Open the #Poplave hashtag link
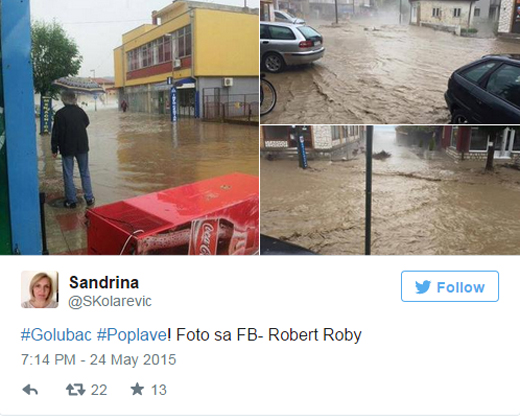 pyautogui.click(x=132, y=335)
